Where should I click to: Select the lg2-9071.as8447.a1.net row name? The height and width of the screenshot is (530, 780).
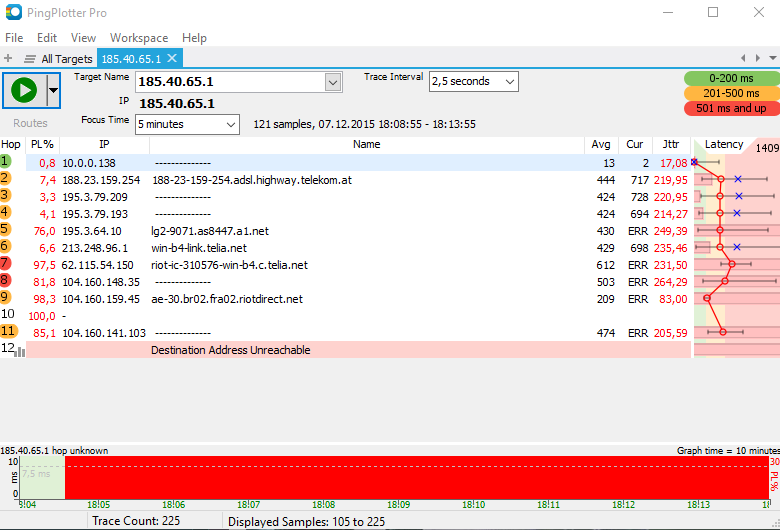tap(210, 231)
